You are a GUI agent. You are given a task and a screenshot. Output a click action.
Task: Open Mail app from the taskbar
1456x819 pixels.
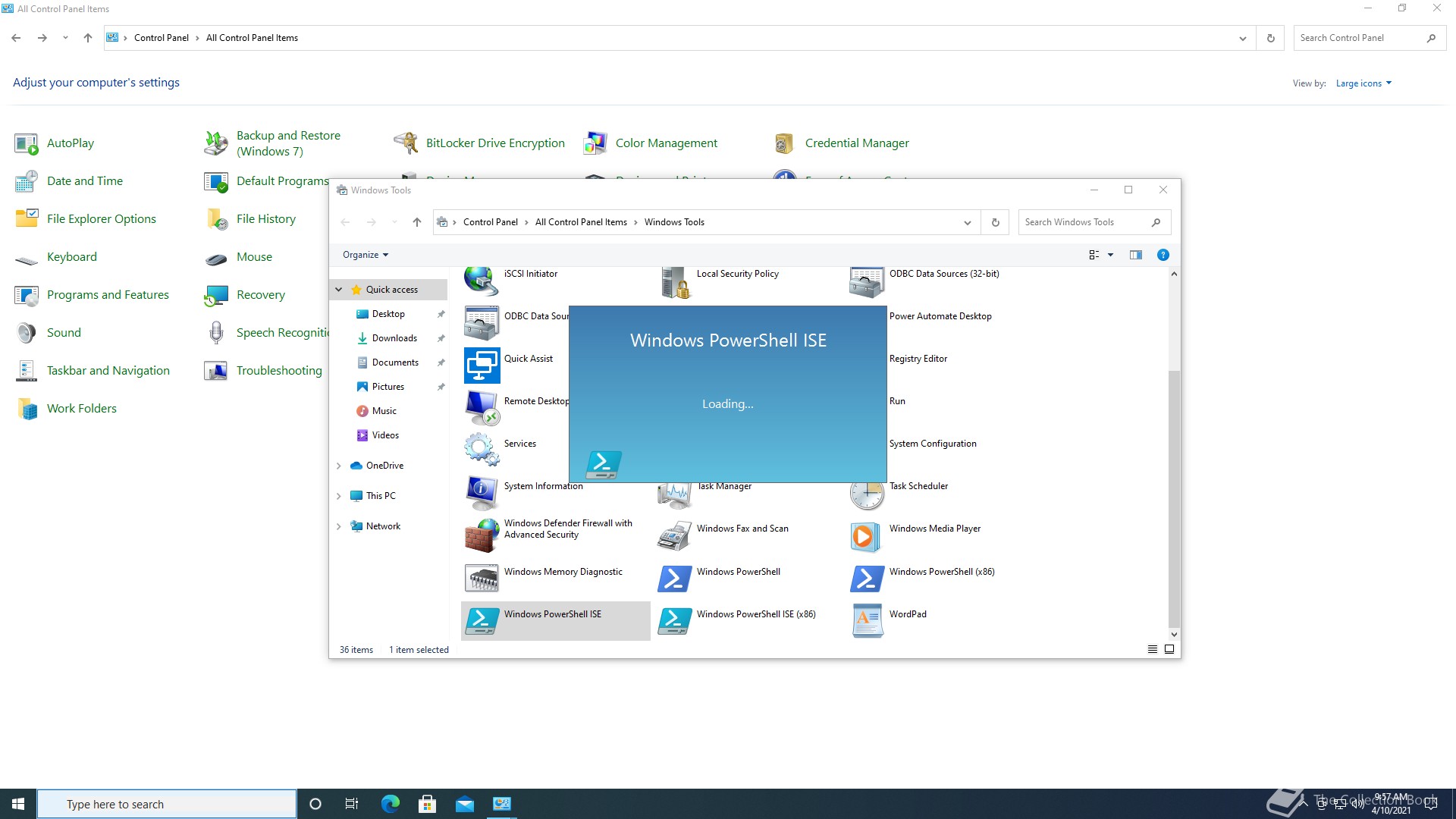(x=464, y=804)
